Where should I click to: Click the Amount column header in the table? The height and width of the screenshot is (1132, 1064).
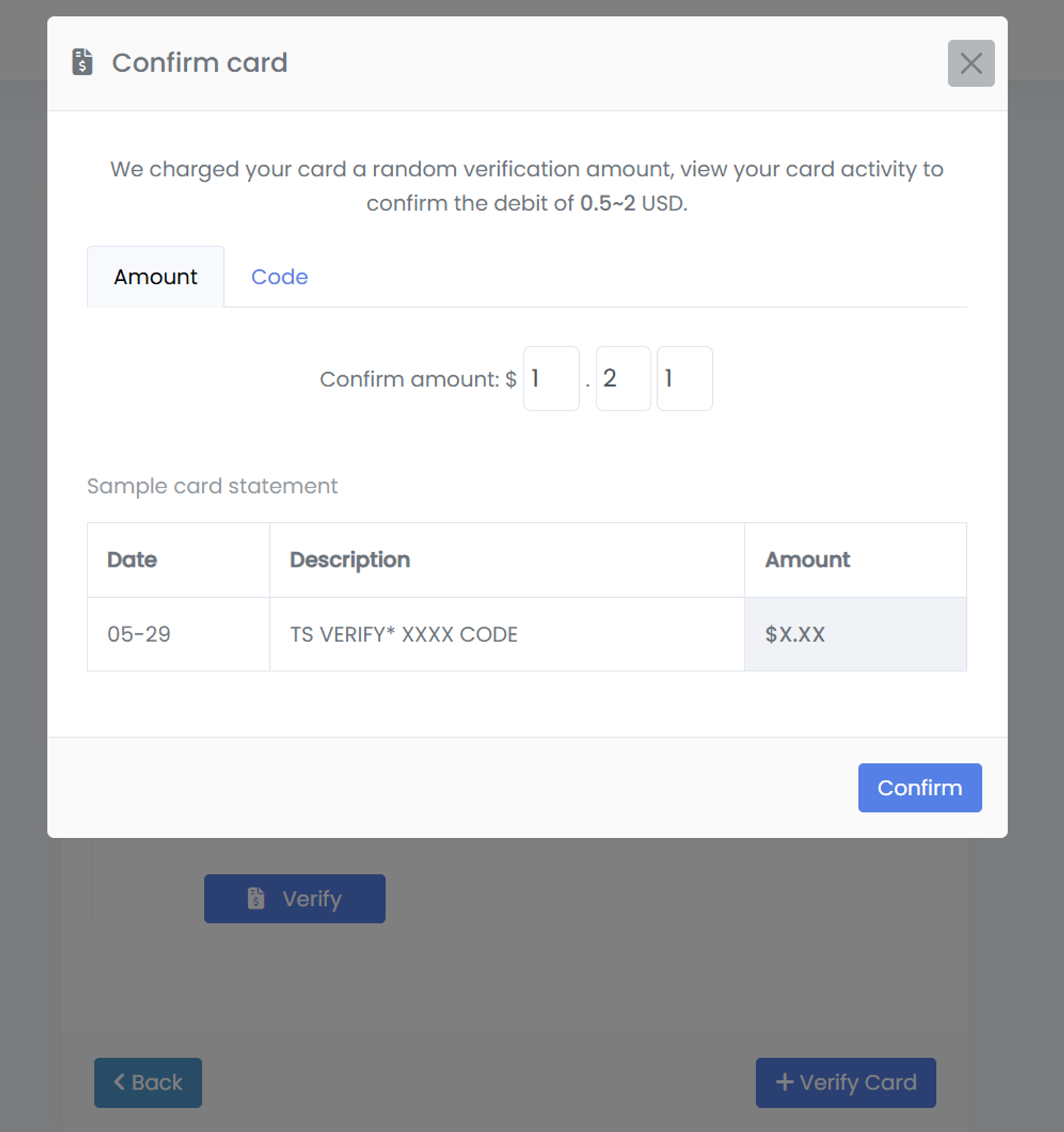(x=807, y=560)
